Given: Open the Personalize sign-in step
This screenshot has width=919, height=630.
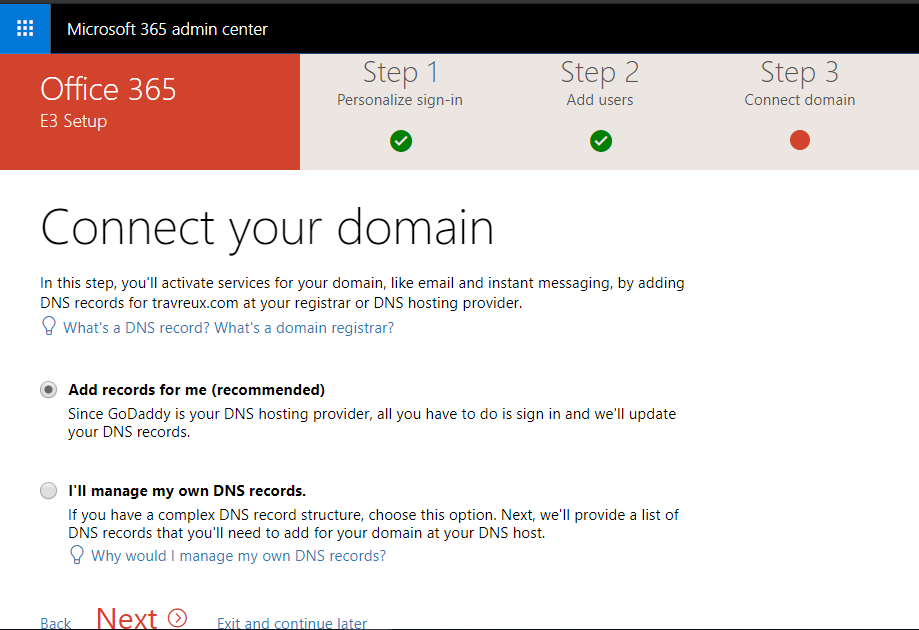Looking at the screenshot, I should tap(400, 99).
